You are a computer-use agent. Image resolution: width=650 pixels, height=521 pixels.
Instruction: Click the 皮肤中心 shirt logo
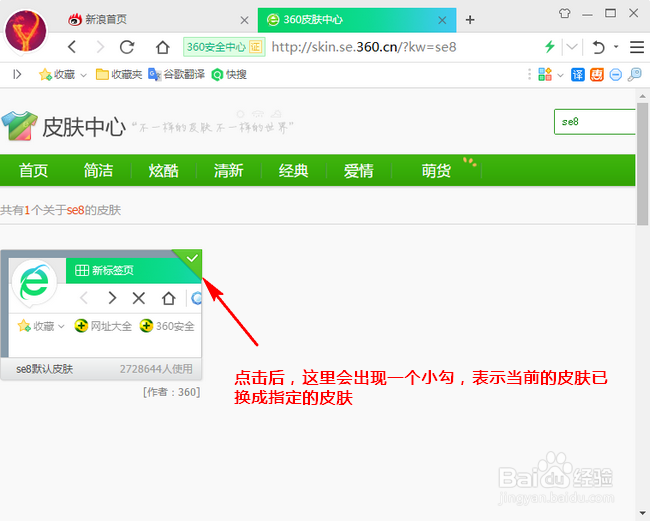click(19, 126)
